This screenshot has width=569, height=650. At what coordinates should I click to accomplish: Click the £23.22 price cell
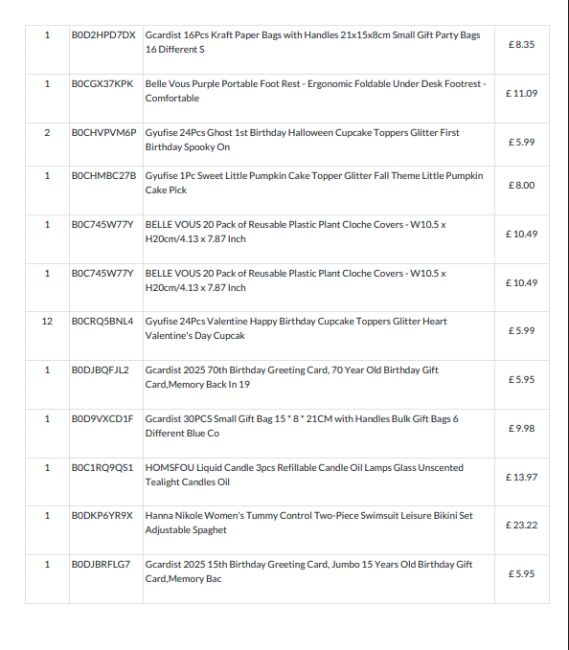(x=521, y=525)
